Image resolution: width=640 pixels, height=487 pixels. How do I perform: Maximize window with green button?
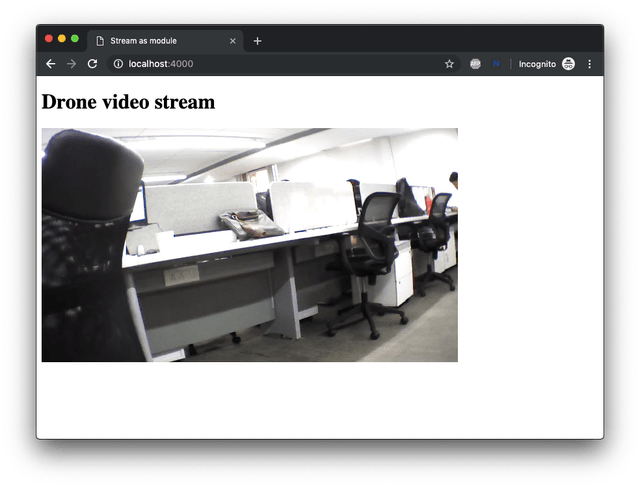click(75, 38)
